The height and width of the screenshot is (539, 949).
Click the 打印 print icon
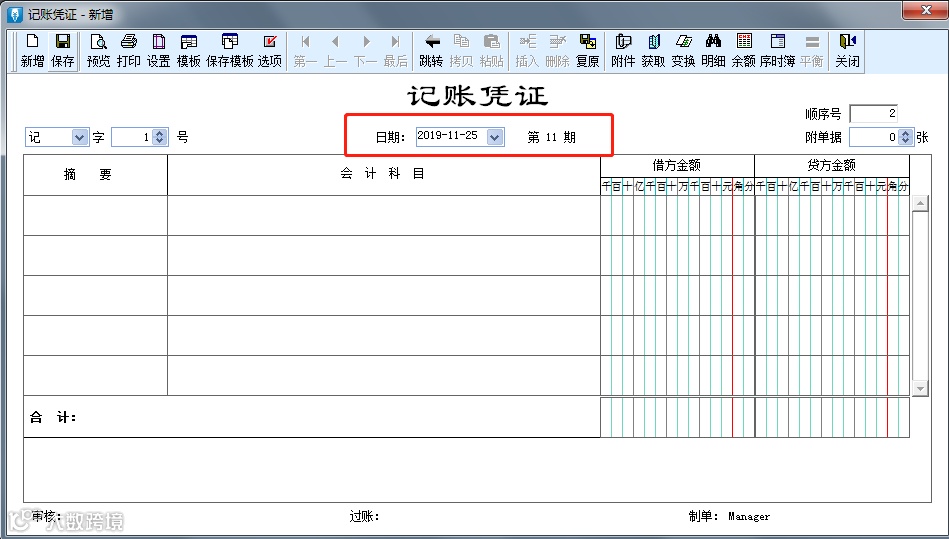128,51
